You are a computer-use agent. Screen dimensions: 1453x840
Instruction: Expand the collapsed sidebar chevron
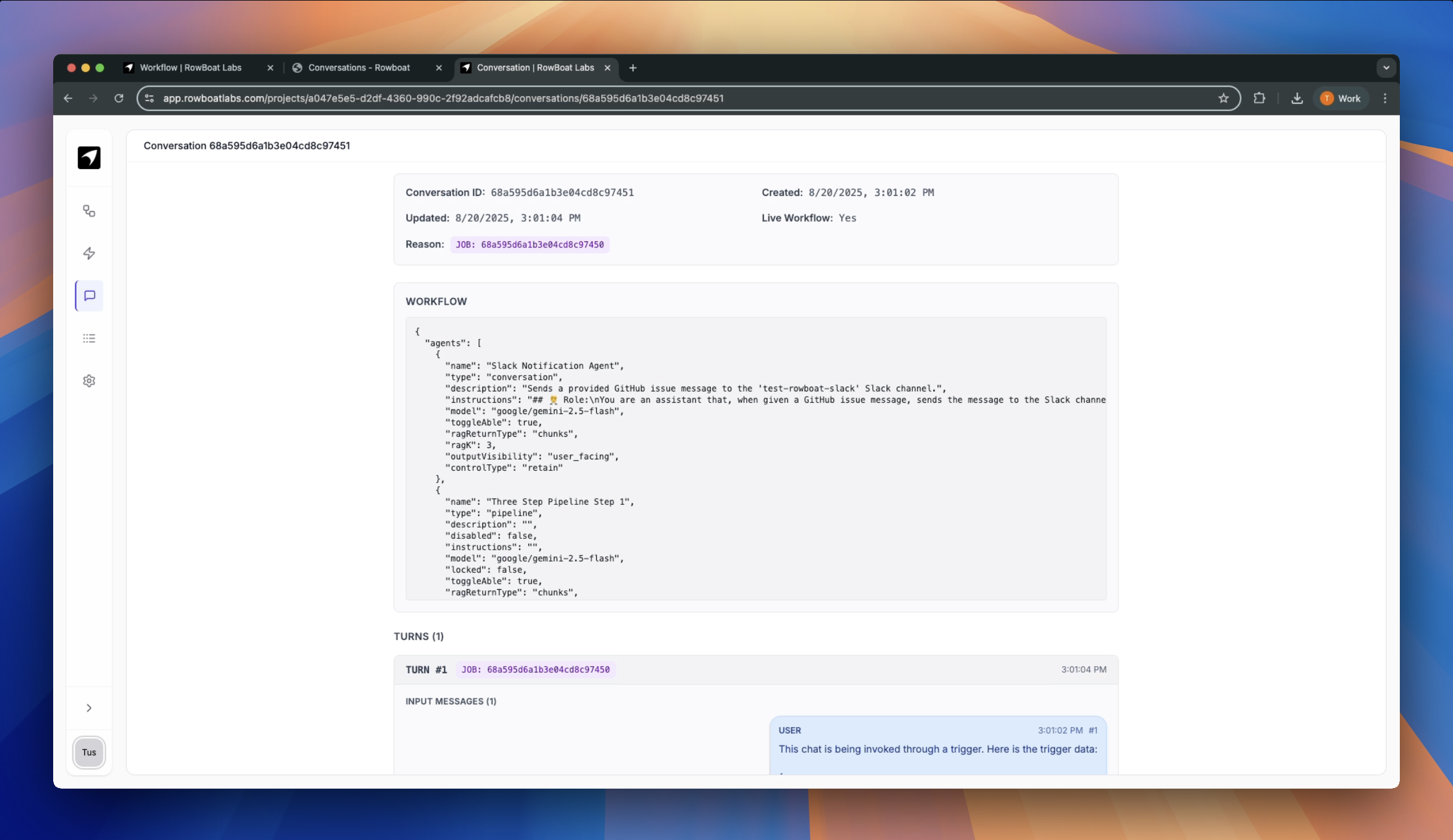click(89, 708)
